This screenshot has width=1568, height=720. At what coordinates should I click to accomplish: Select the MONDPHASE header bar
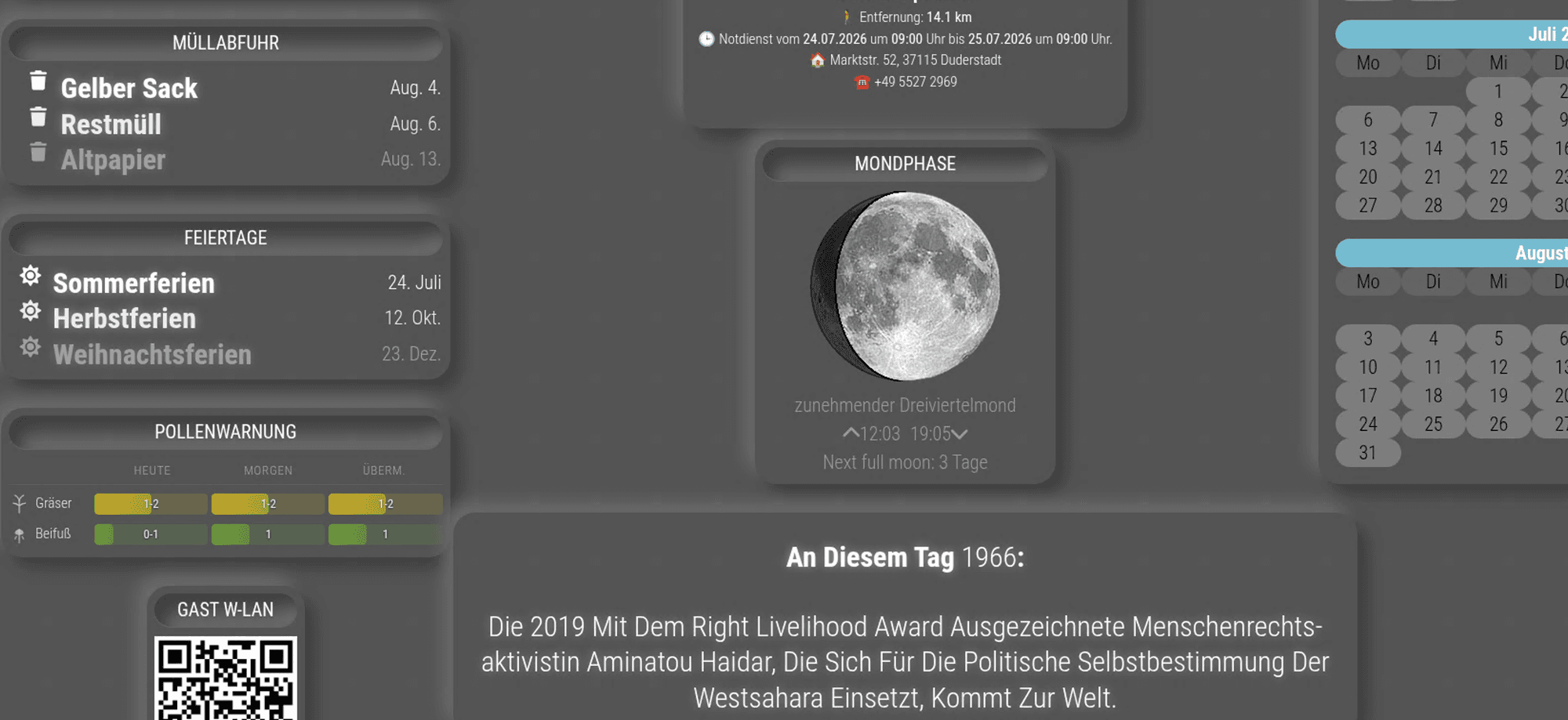905,164
